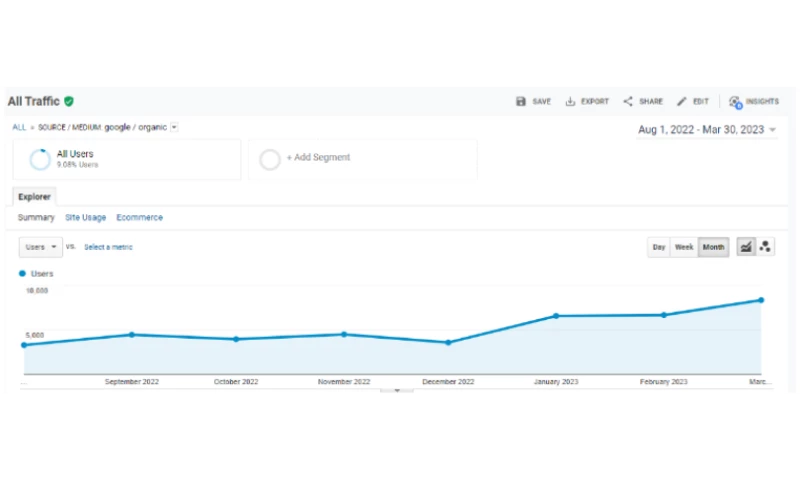Screen dimensions: 800x480
Task: Click the All Users segment circle icon
Action: 40,159
